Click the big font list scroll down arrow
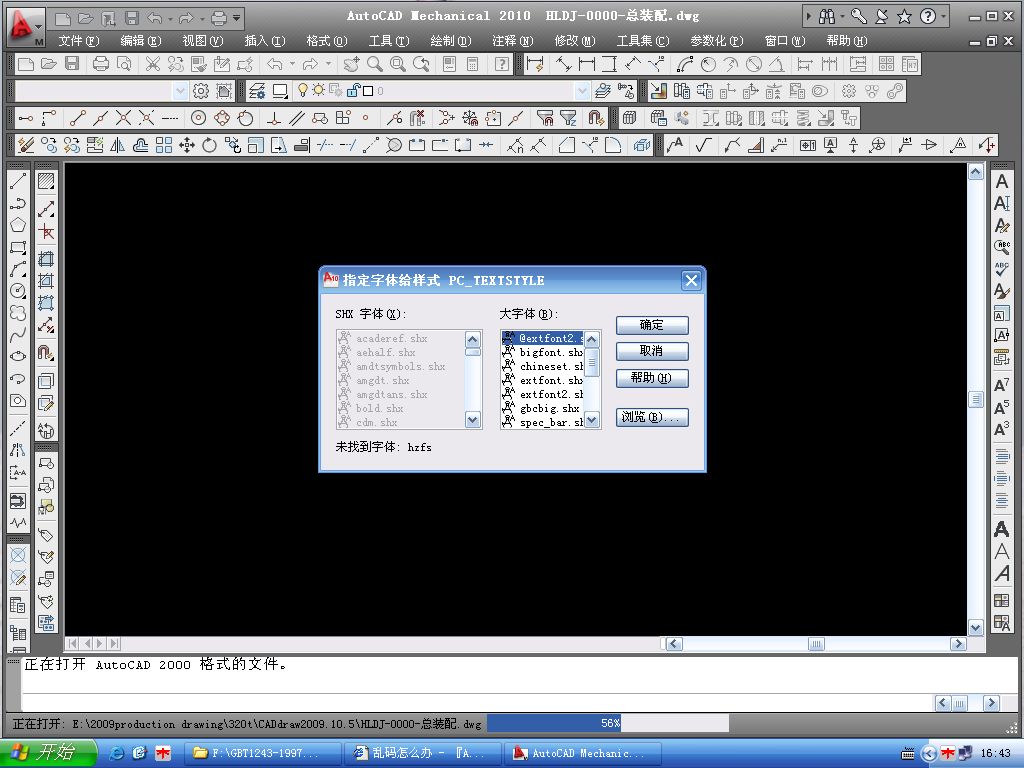 click(592, 420)
